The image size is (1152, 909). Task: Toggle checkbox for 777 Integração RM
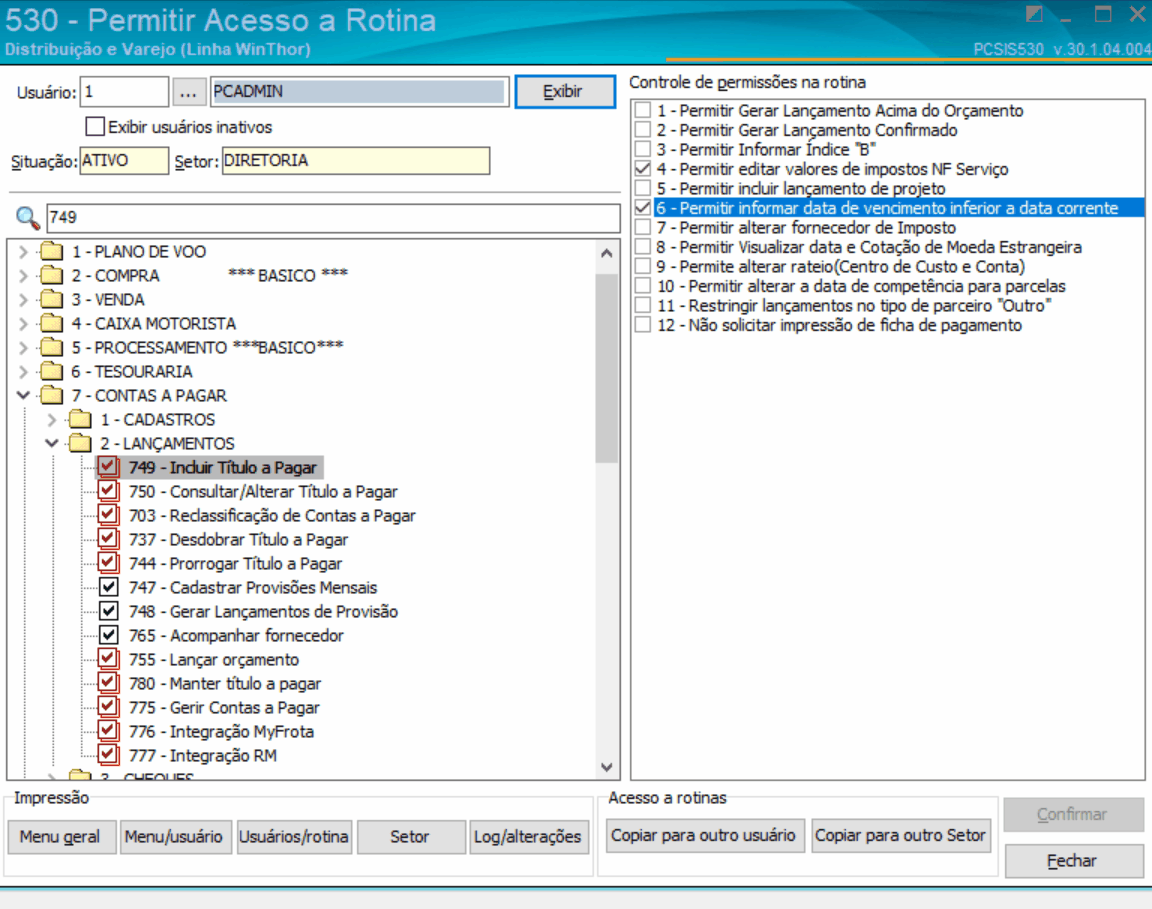click(x=108, y=755)
